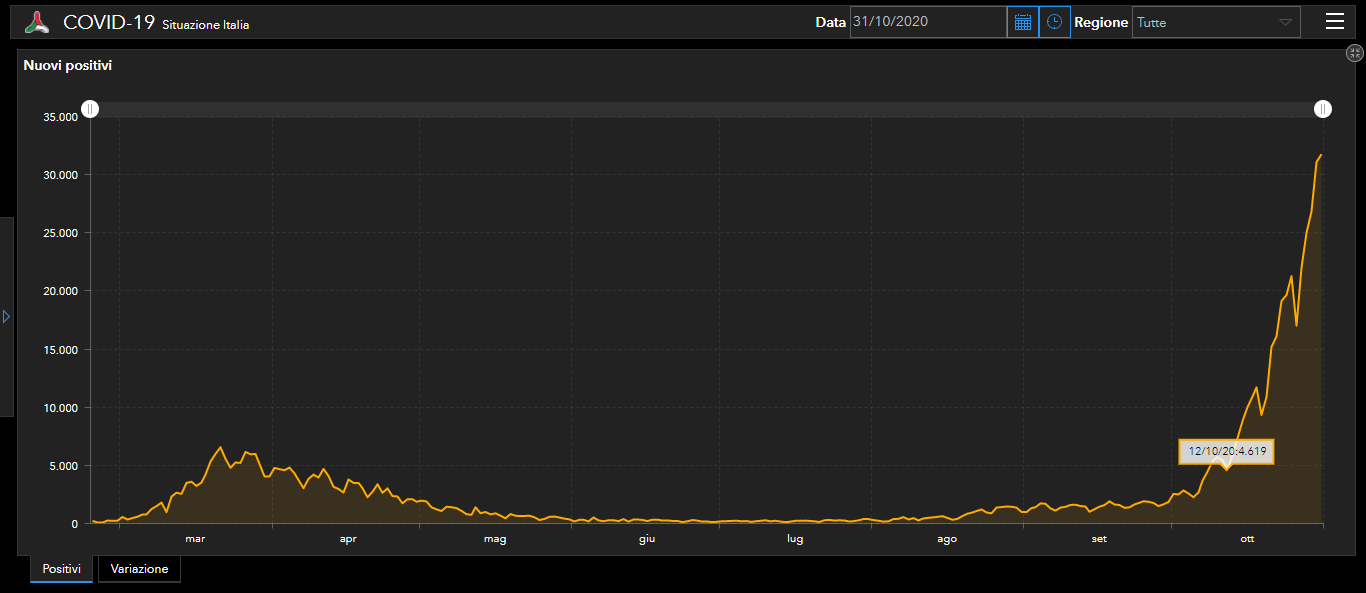Click the Protezione Civile logo icon
The width and height of the screenshot is (1366, 593).
tap(37, 22)
